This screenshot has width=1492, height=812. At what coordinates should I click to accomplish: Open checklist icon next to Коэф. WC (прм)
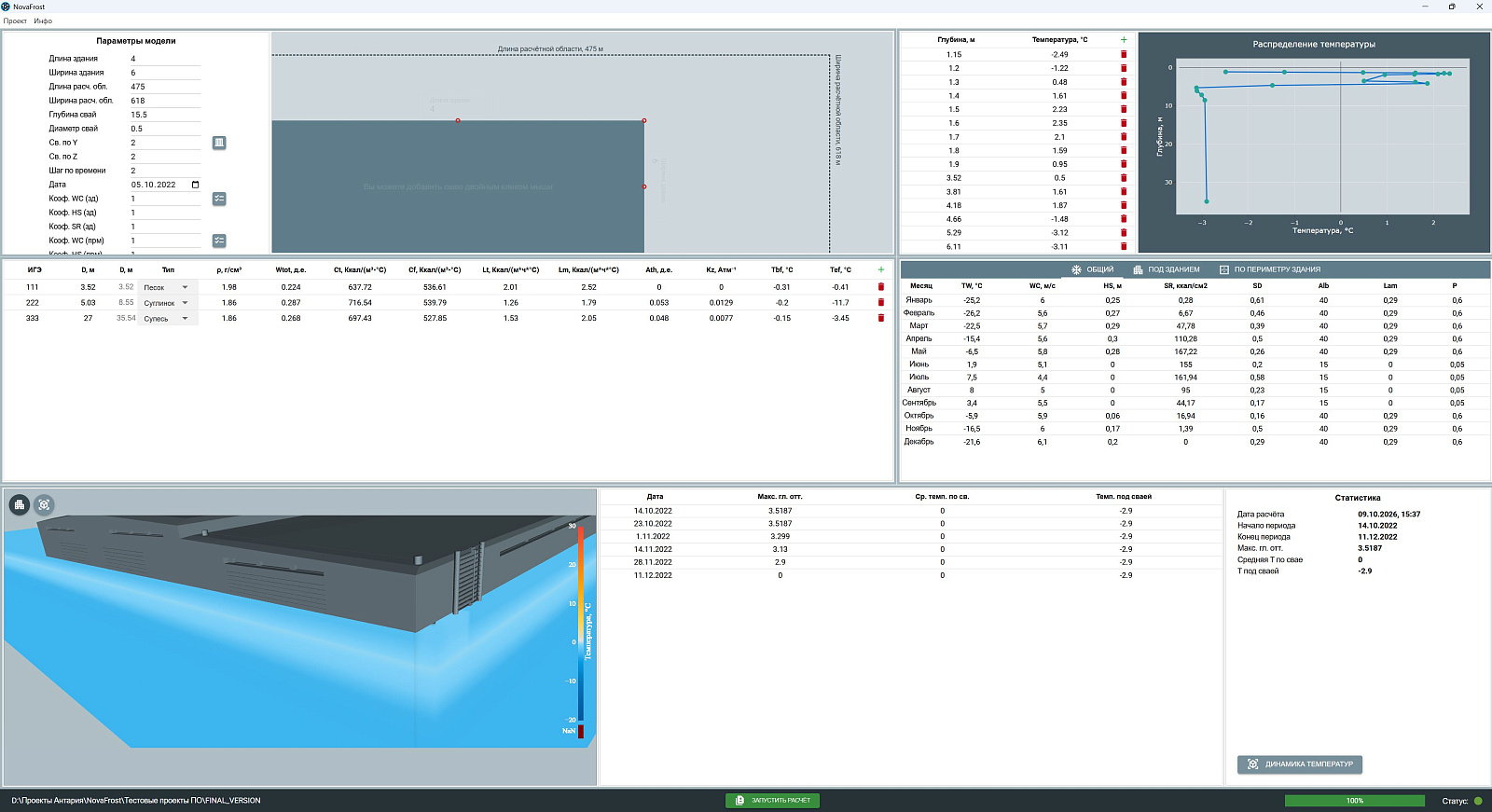pos(219,241)
